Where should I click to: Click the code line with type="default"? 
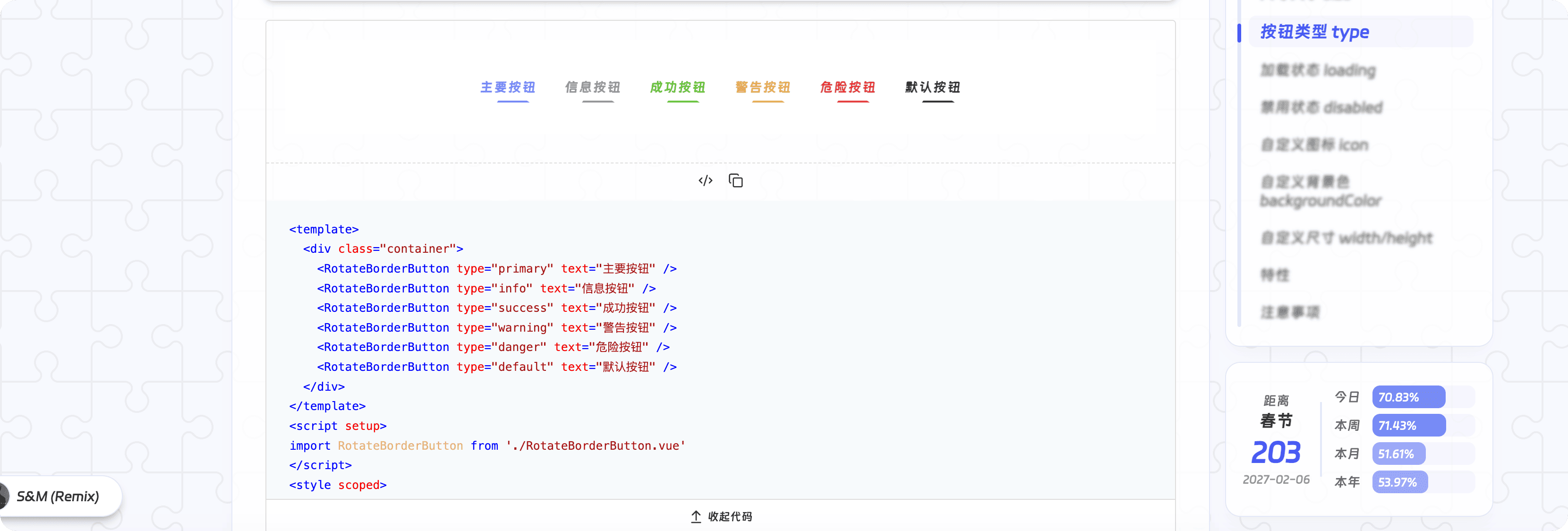(497, 367)
